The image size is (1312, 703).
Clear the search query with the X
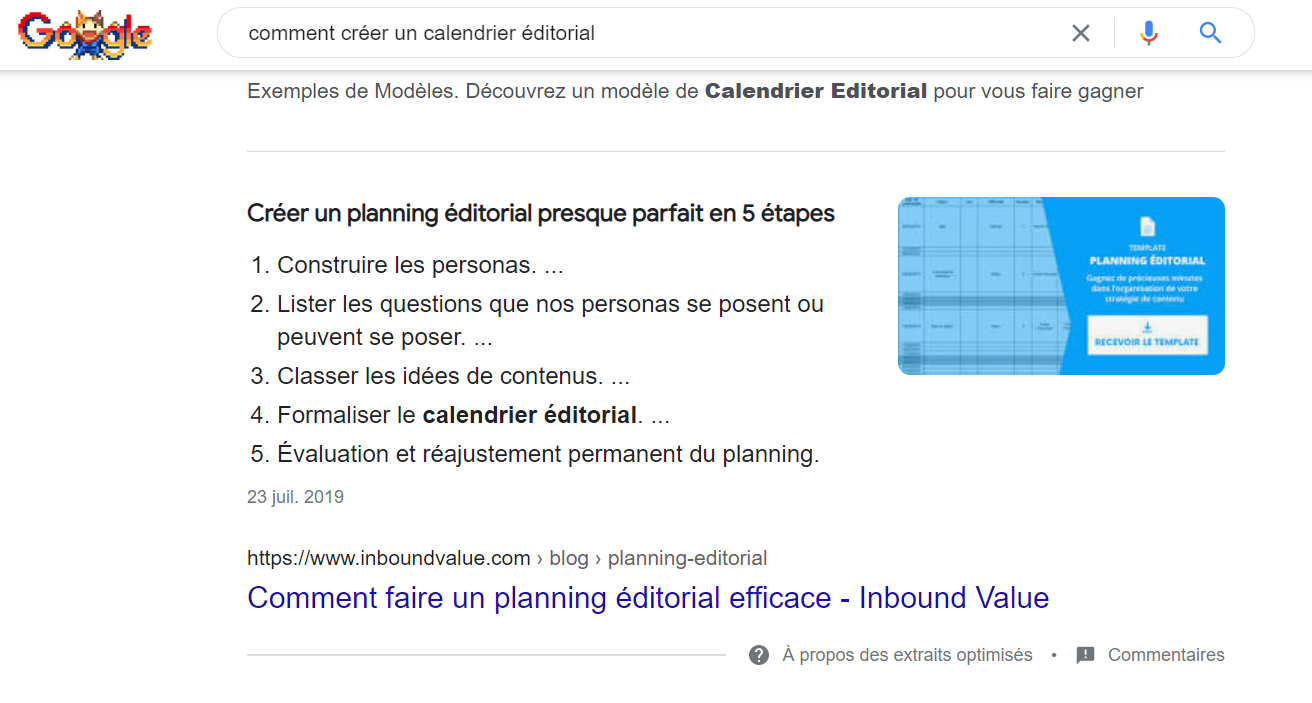coord(1081,33)
